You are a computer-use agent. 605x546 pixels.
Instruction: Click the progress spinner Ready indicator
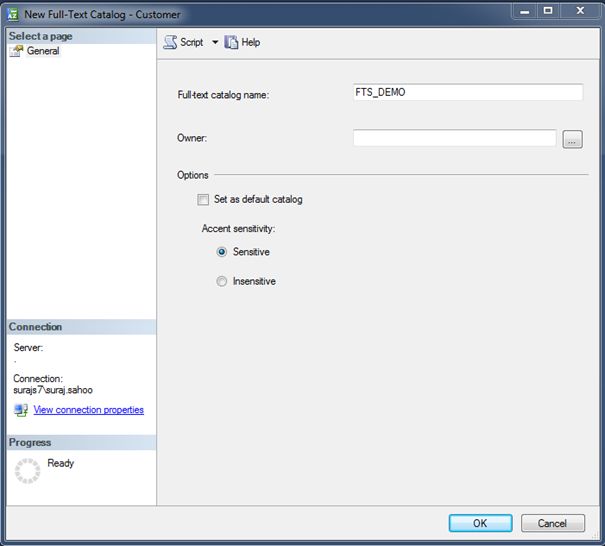(27, 470)
